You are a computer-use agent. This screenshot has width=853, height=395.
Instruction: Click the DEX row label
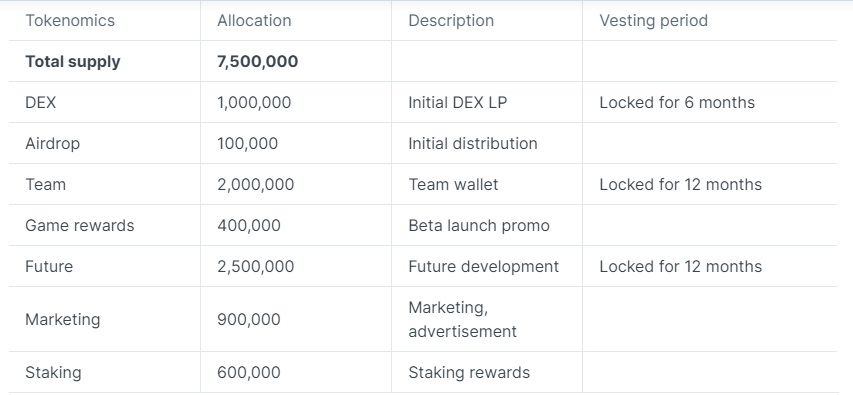(40, 102)
